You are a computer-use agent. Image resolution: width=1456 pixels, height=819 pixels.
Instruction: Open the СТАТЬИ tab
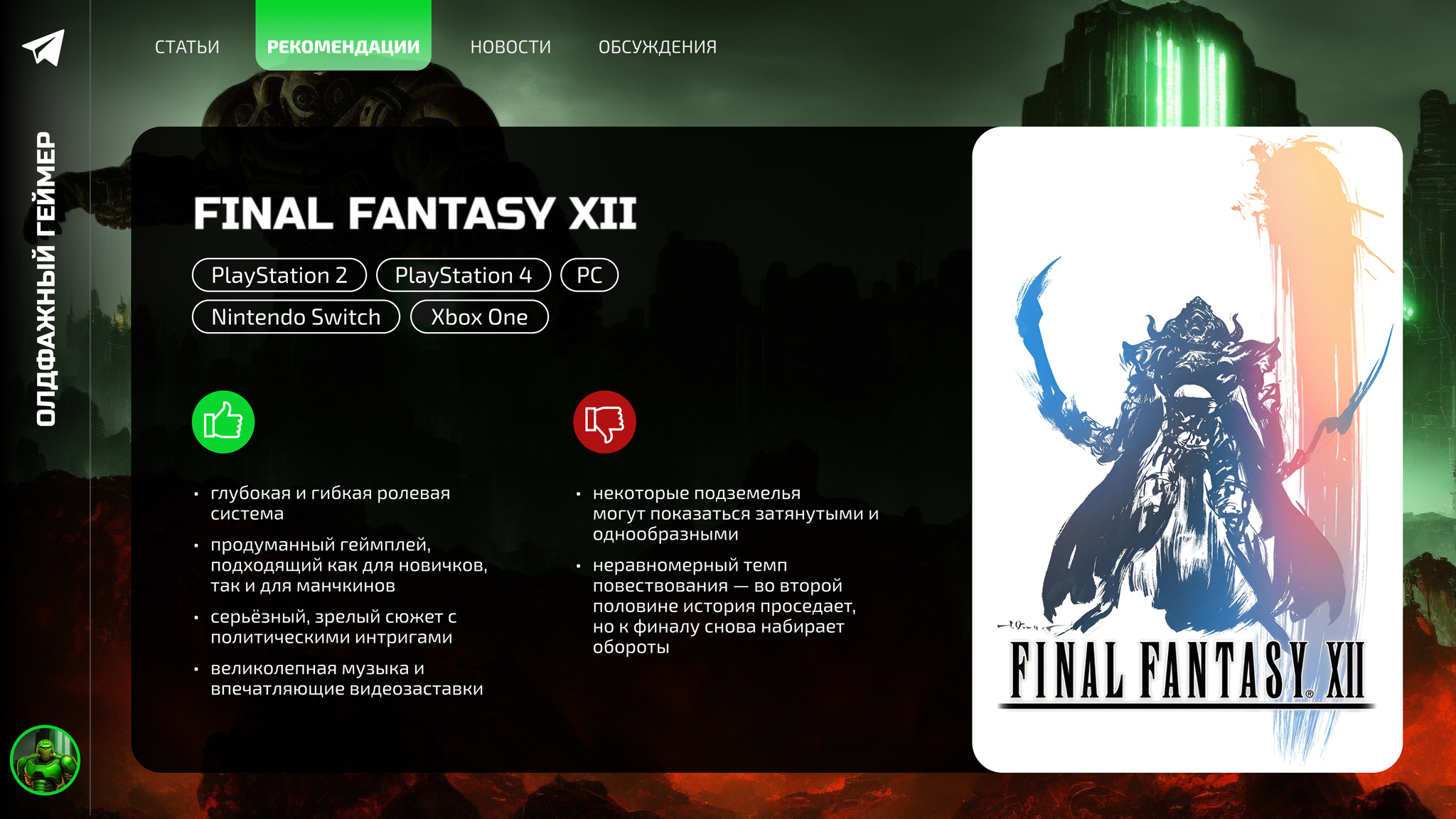tap(187, 47)
